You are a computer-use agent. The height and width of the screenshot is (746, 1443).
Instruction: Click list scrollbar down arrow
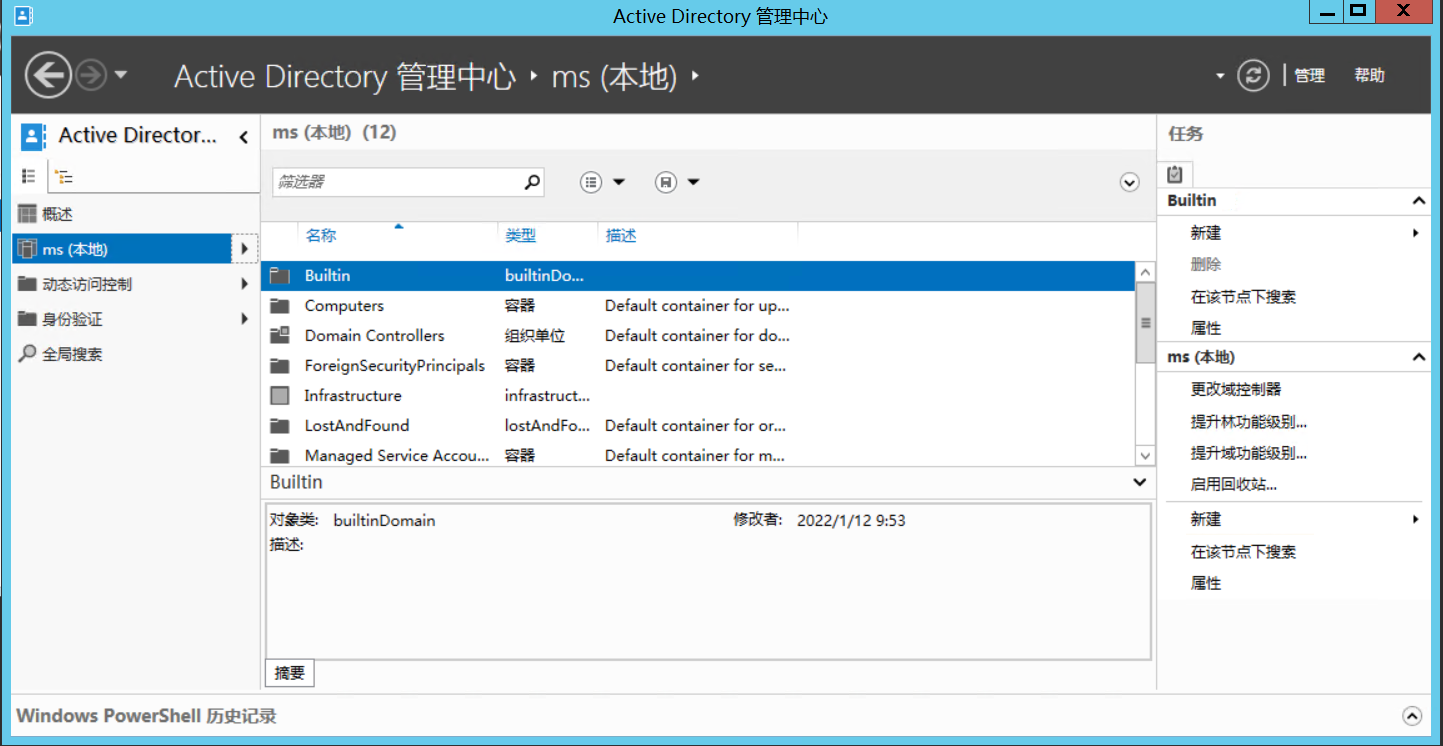tap(1145, 456)
